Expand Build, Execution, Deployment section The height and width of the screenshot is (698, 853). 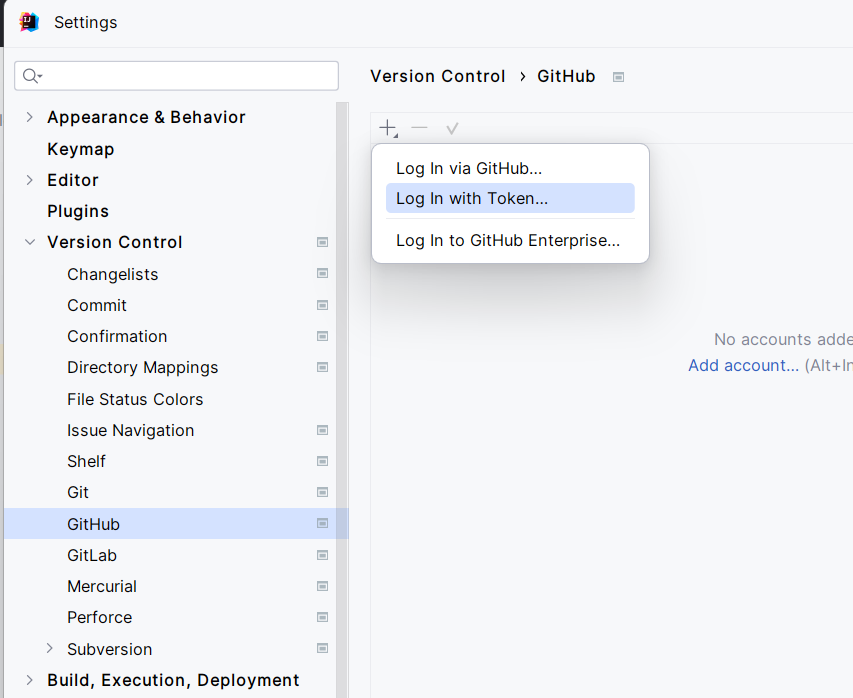click(30, 680)
